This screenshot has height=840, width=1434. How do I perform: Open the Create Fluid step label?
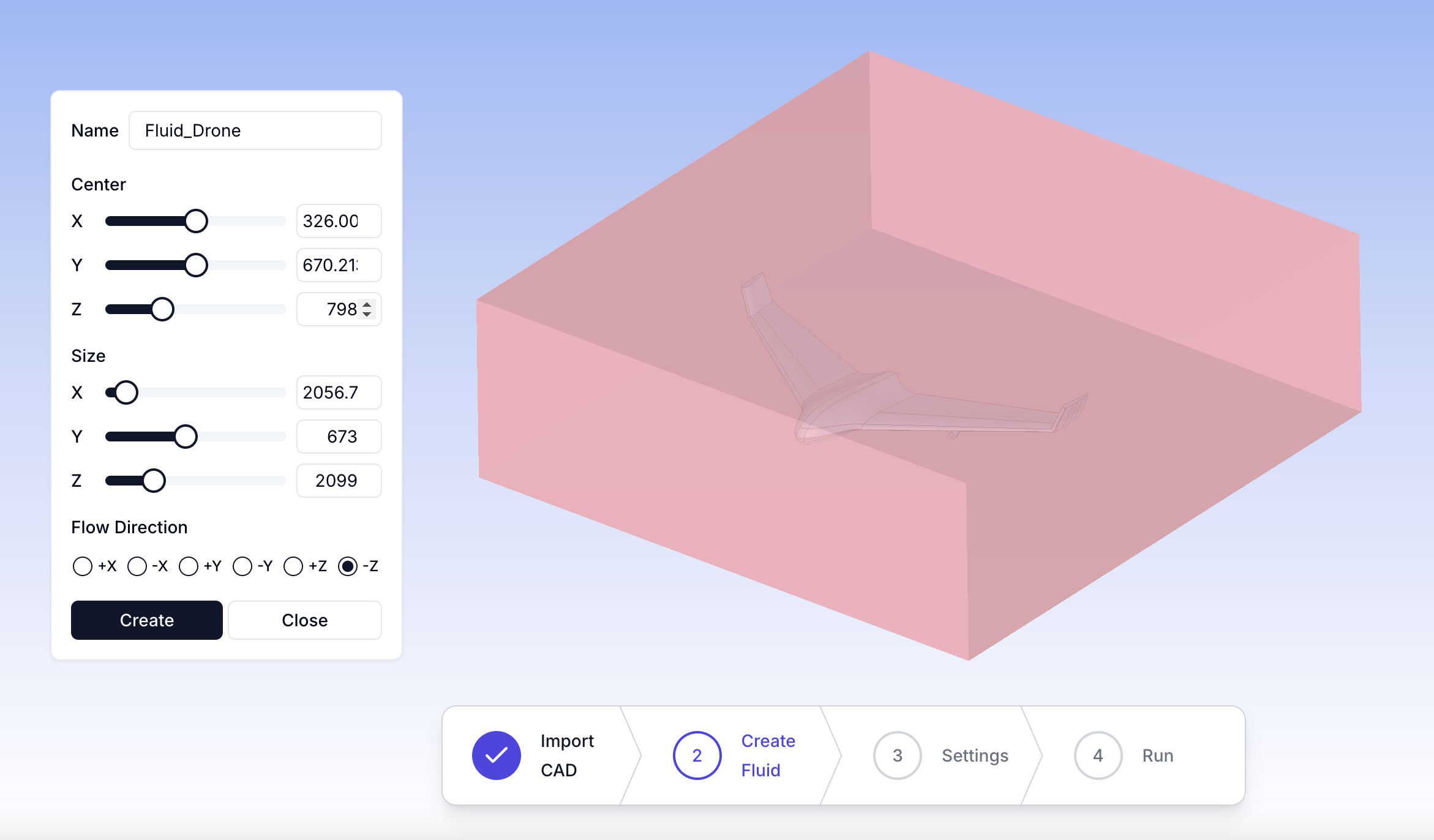click(768, 756)
